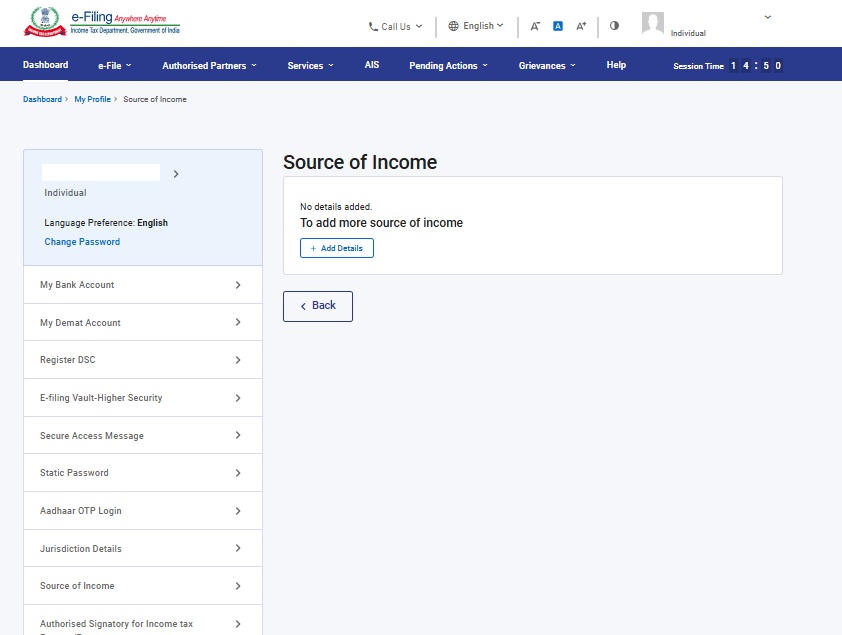Click the Dashboard breadcrumb link
The image size is (842, 635).
coord(42,99)
